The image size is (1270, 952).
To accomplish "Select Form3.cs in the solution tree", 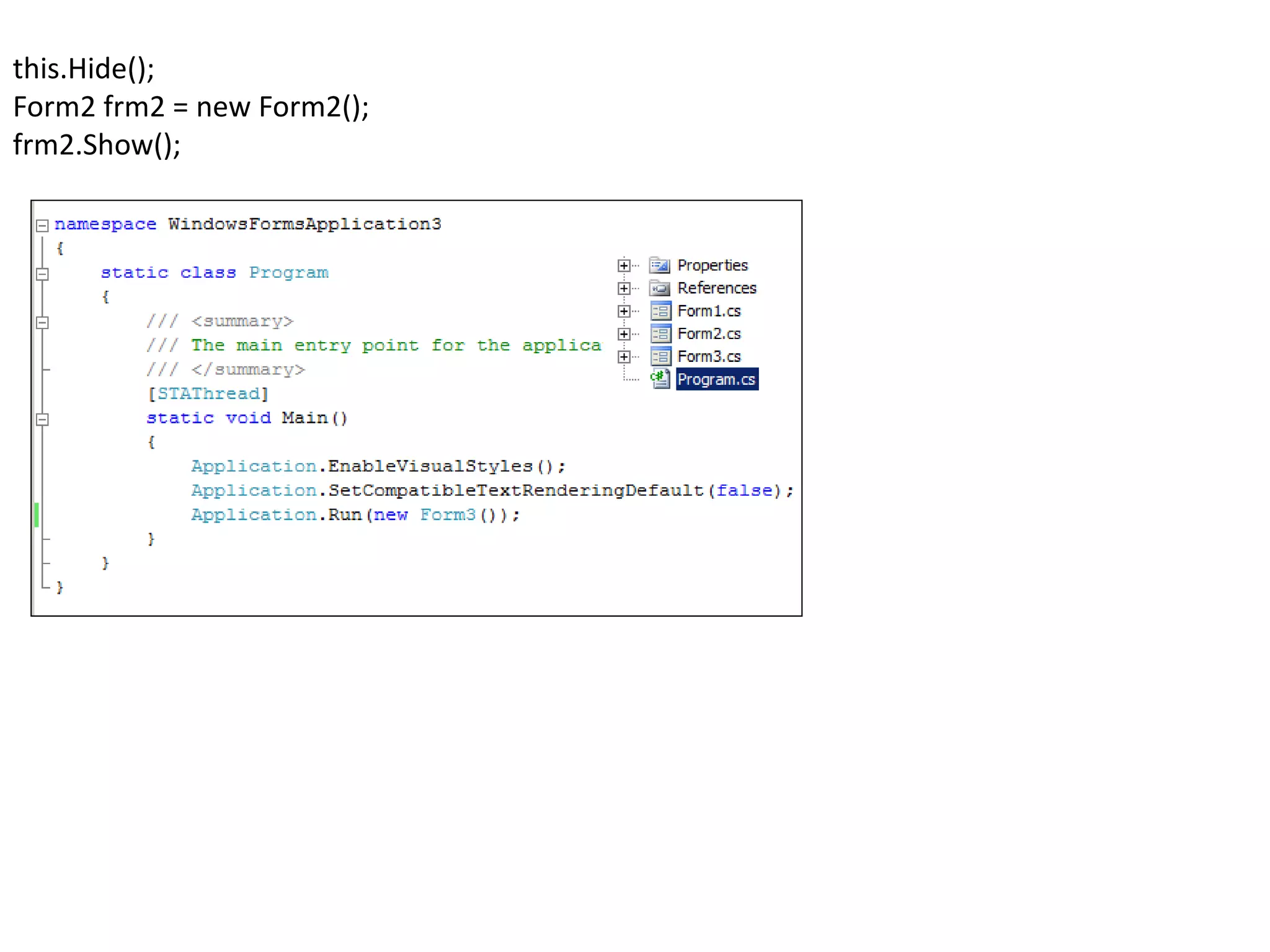I will [709, 357].
